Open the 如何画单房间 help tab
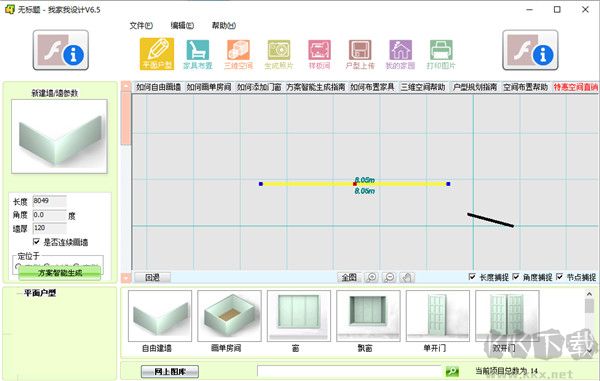 (209, 87)
